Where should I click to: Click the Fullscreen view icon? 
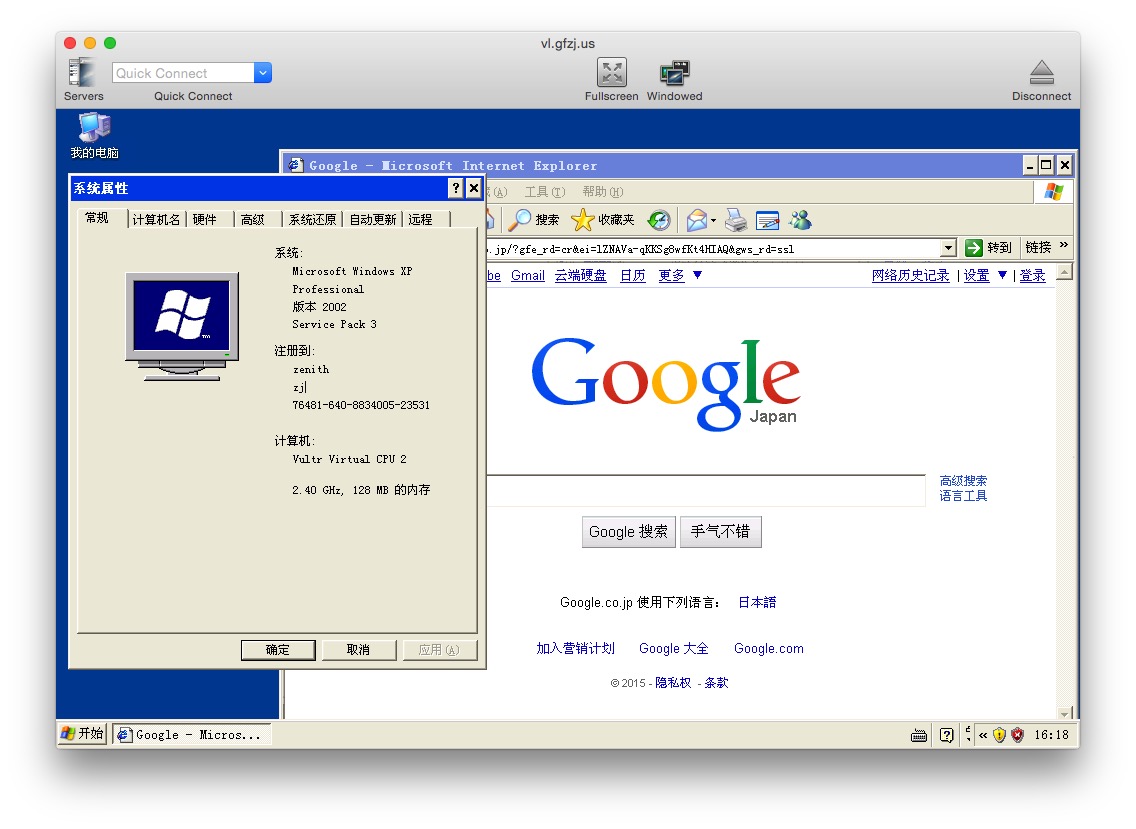611,72
